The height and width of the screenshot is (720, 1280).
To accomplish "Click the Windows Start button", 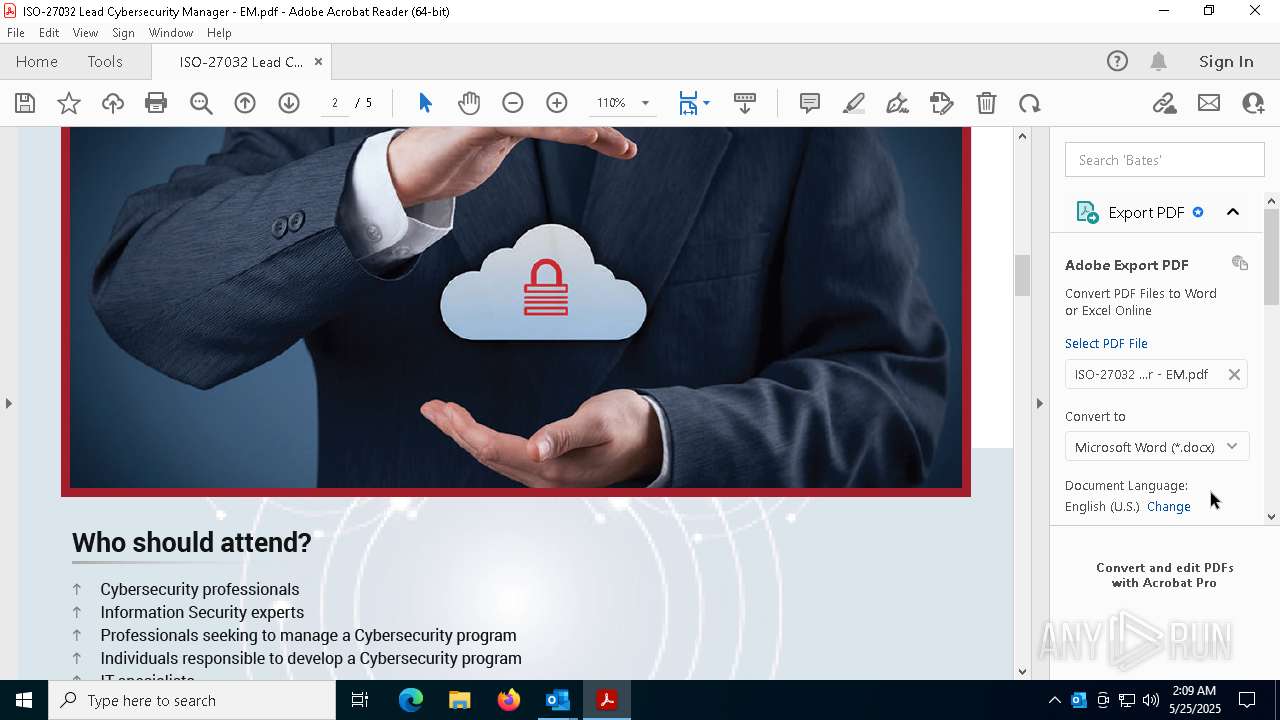I will pos(24,700).
